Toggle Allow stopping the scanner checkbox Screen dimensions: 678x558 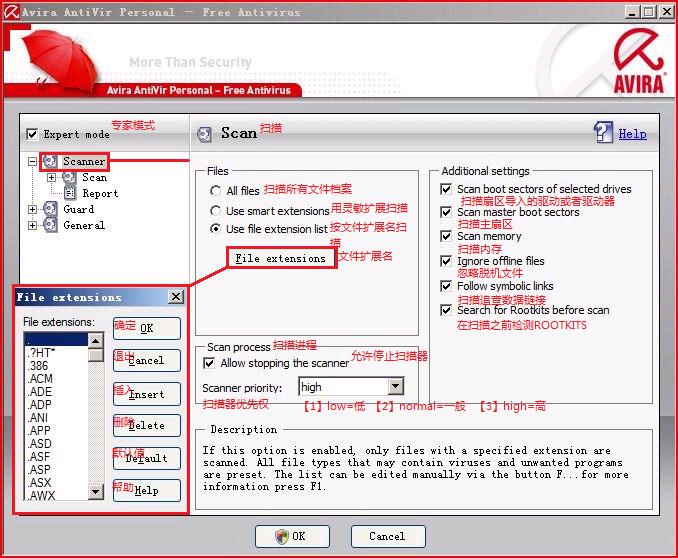point(209,363)
